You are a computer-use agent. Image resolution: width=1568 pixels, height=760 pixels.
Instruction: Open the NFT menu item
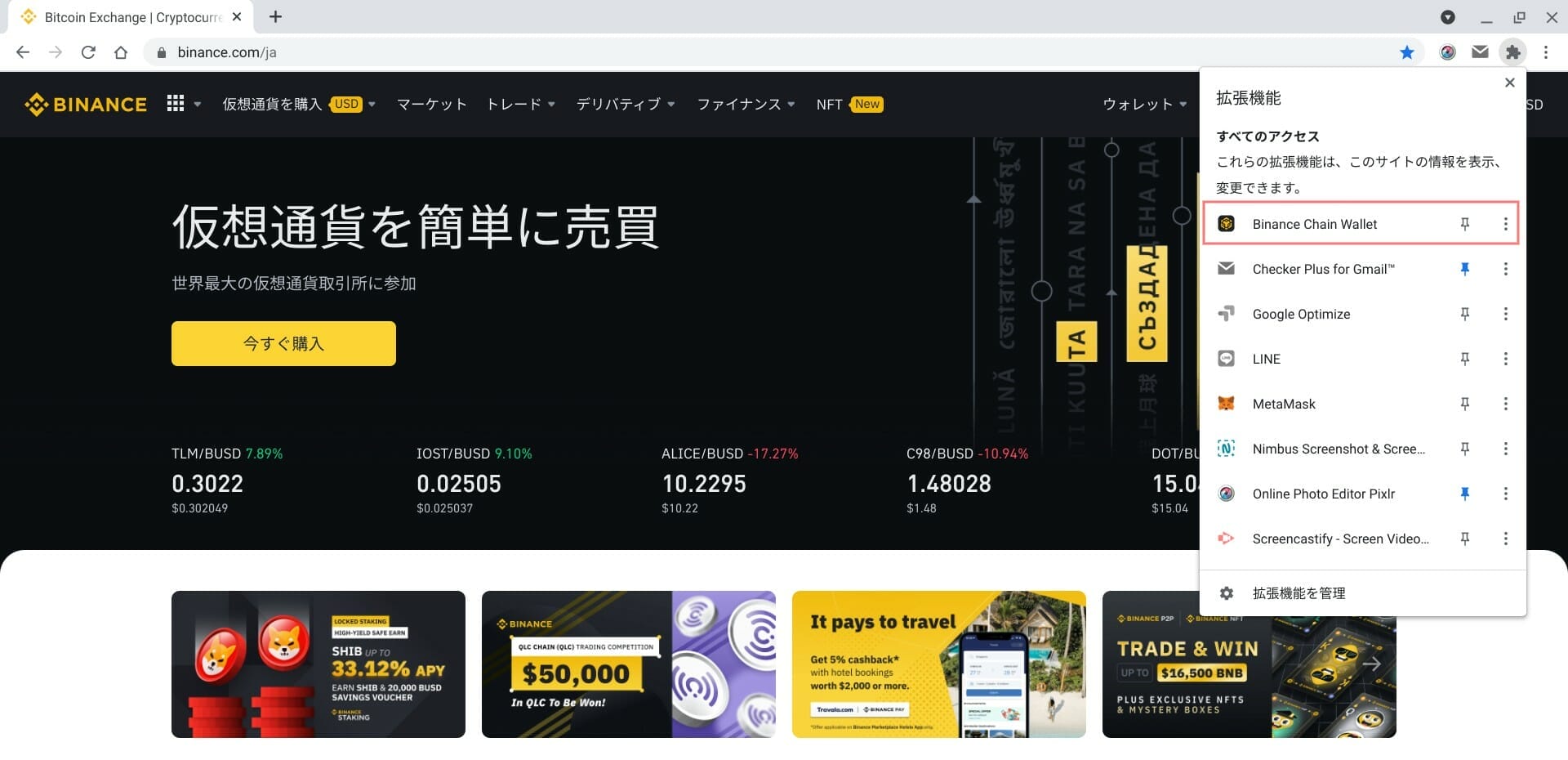click(x=849, y=105)
